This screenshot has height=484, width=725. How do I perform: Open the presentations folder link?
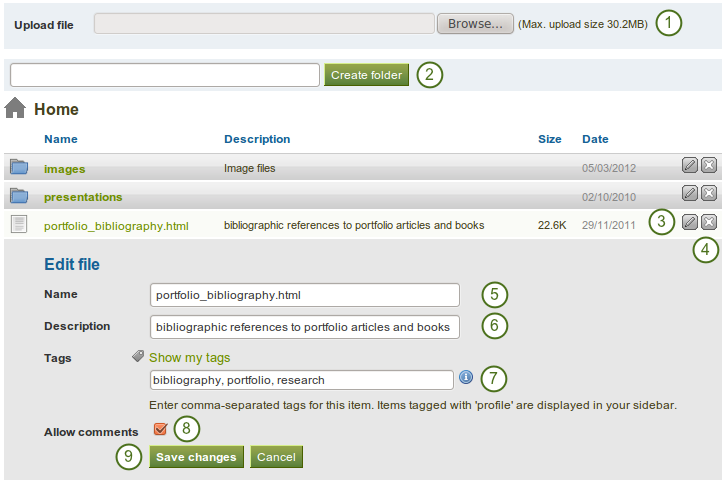coord(83,197)
